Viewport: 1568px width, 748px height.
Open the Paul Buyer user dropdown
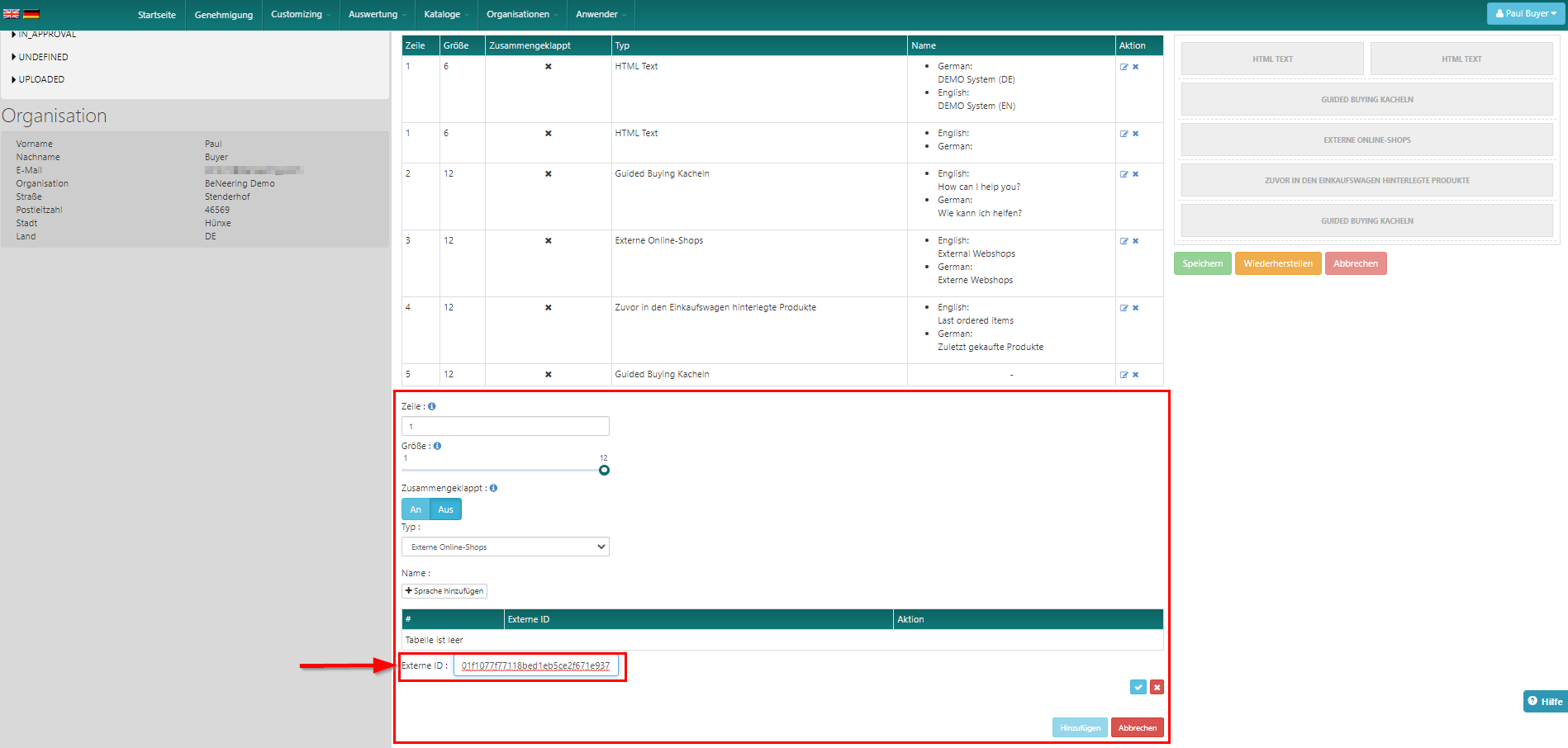(x=1525, y=13)
